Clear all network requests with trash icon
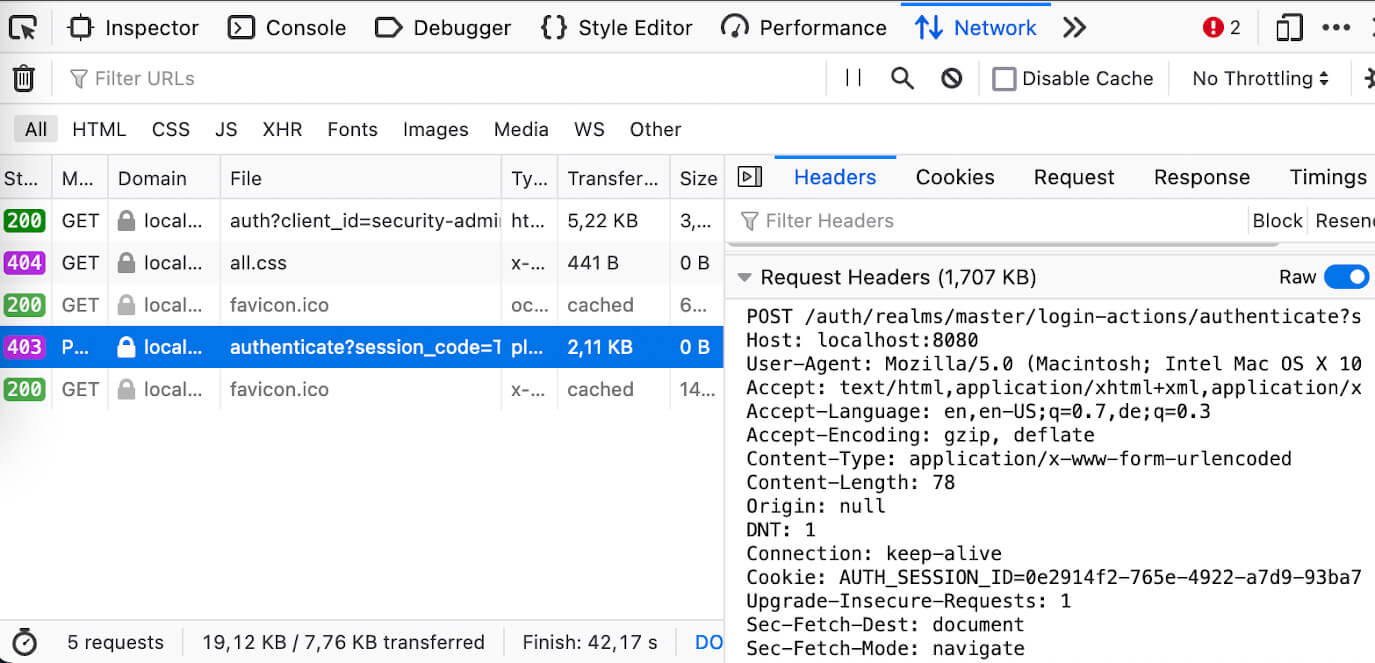 click(23, 77)
